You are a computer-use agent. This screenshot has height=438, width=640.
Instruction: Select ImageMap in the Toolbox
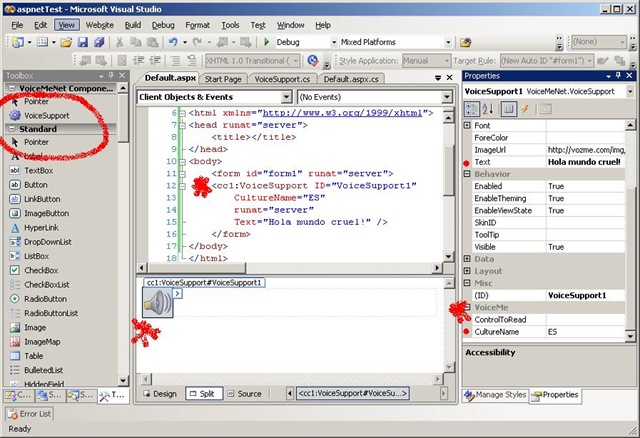point(42,342)
